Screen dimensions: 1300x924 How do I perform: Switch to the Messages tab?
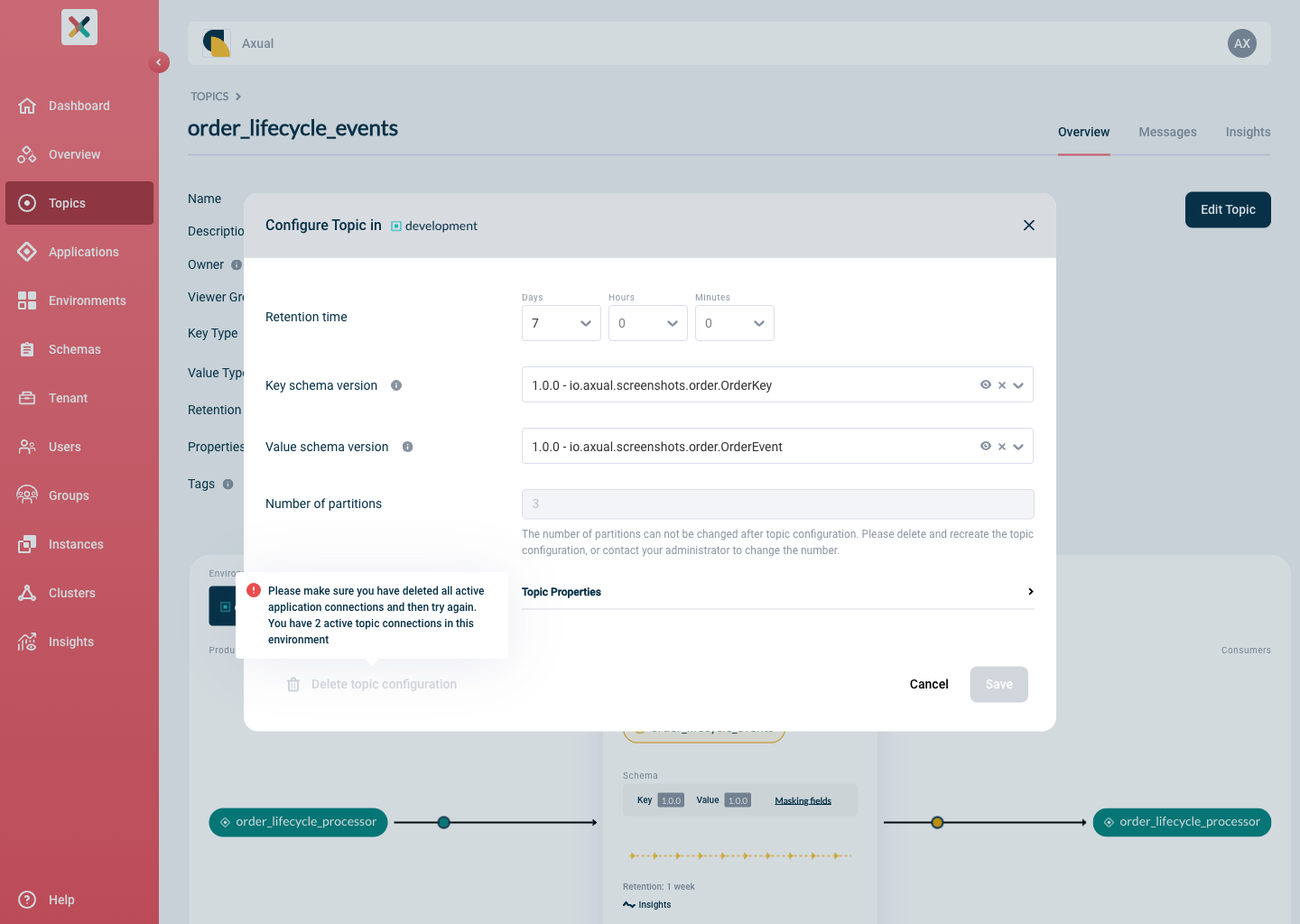[1167, 132]
